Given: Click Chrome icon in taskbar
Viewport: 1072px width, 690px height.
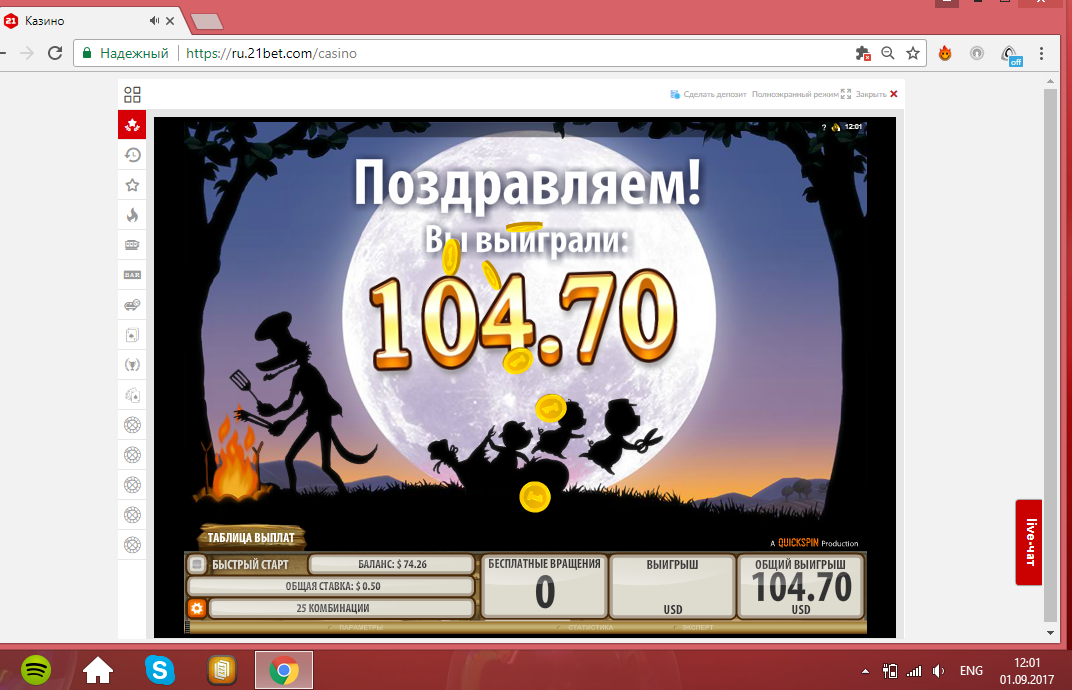Looking at the screenshot, I should pos(284,670).
